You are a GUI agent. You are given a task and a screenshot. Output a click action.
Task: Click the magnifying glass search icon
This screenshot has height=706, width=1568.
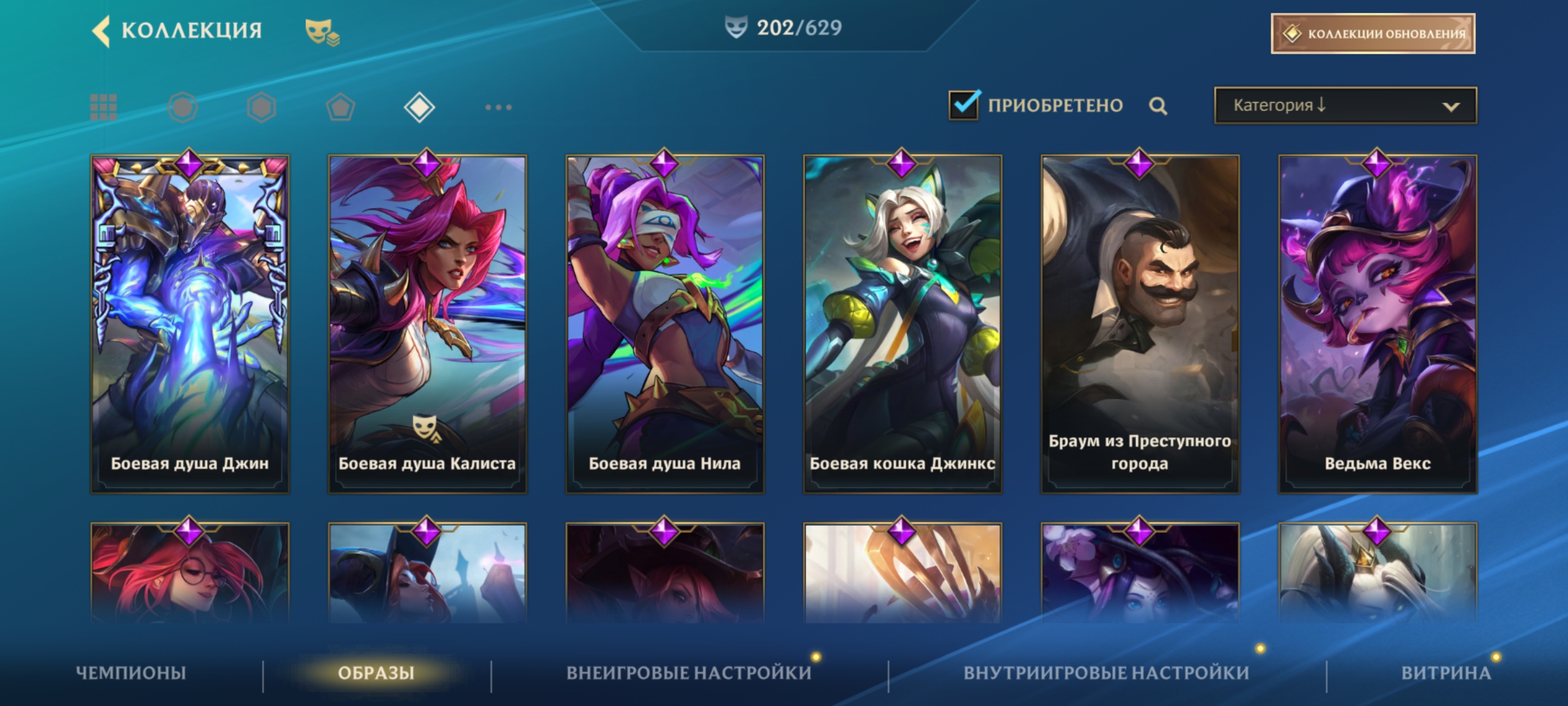[1158, 106]
